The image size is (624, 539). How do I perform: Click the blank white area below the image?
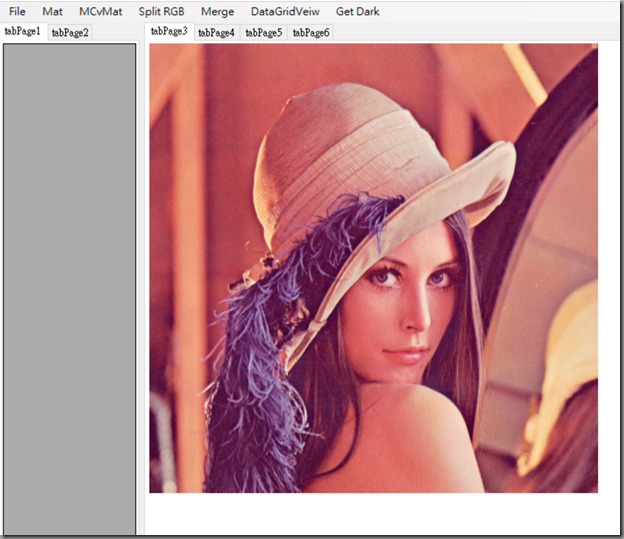(x=380, y=515)
